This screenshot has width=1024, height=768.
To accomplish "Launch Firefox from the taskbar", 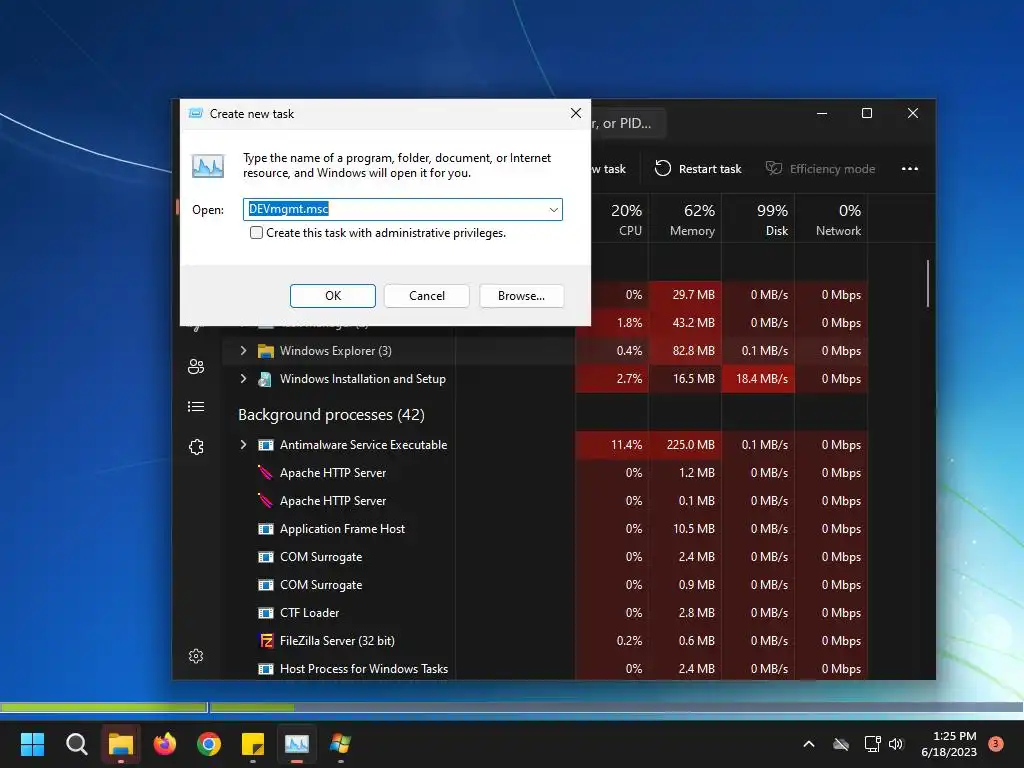I will (165, 744).
